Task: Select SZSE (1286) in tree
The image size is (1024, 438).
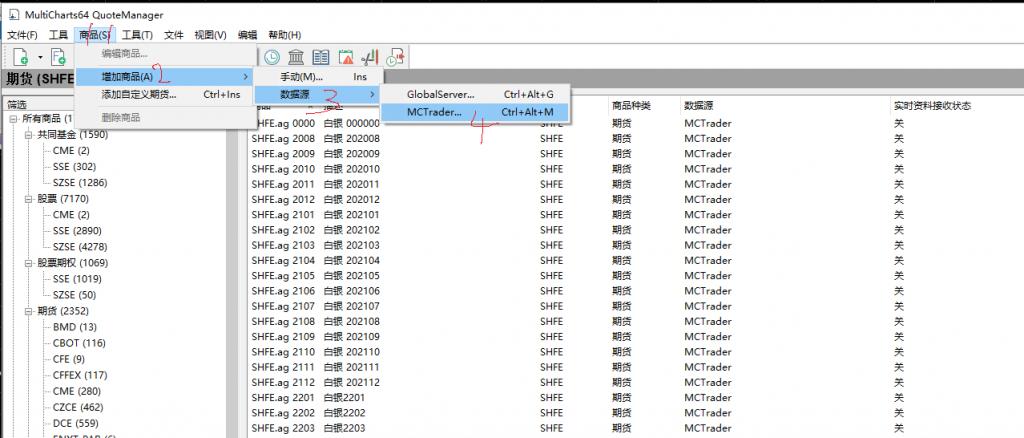Action: [x=80, y=183]
